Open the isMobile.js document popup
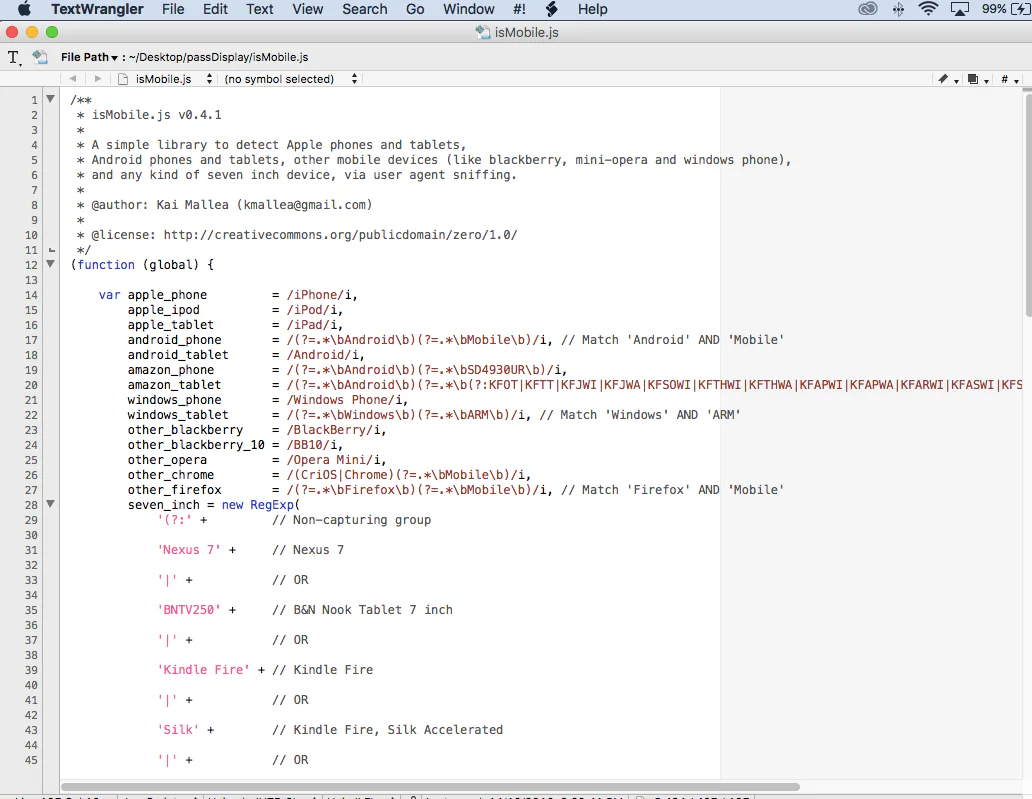This screenshot has height=799, width=1032. [165, 79]
